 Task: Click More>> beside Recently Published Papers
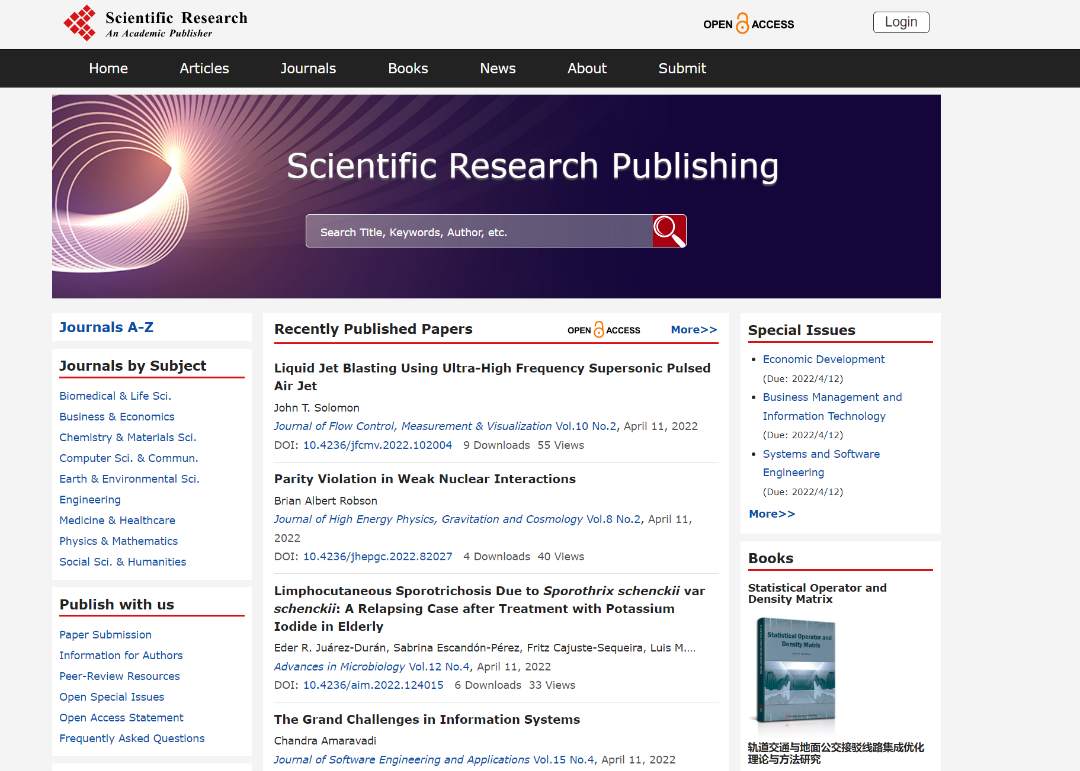(694, 330)
